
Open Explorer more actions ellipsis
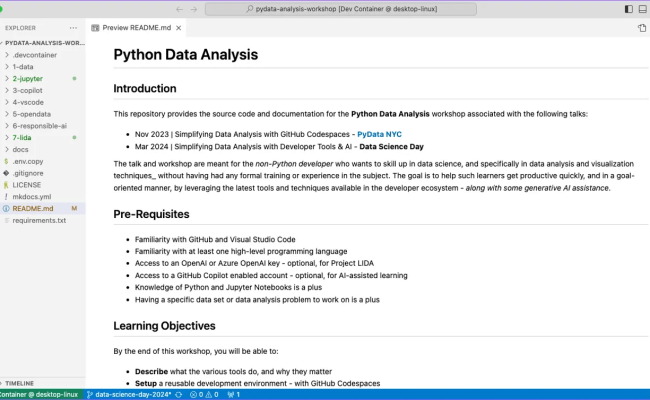(x=73, y=28)
